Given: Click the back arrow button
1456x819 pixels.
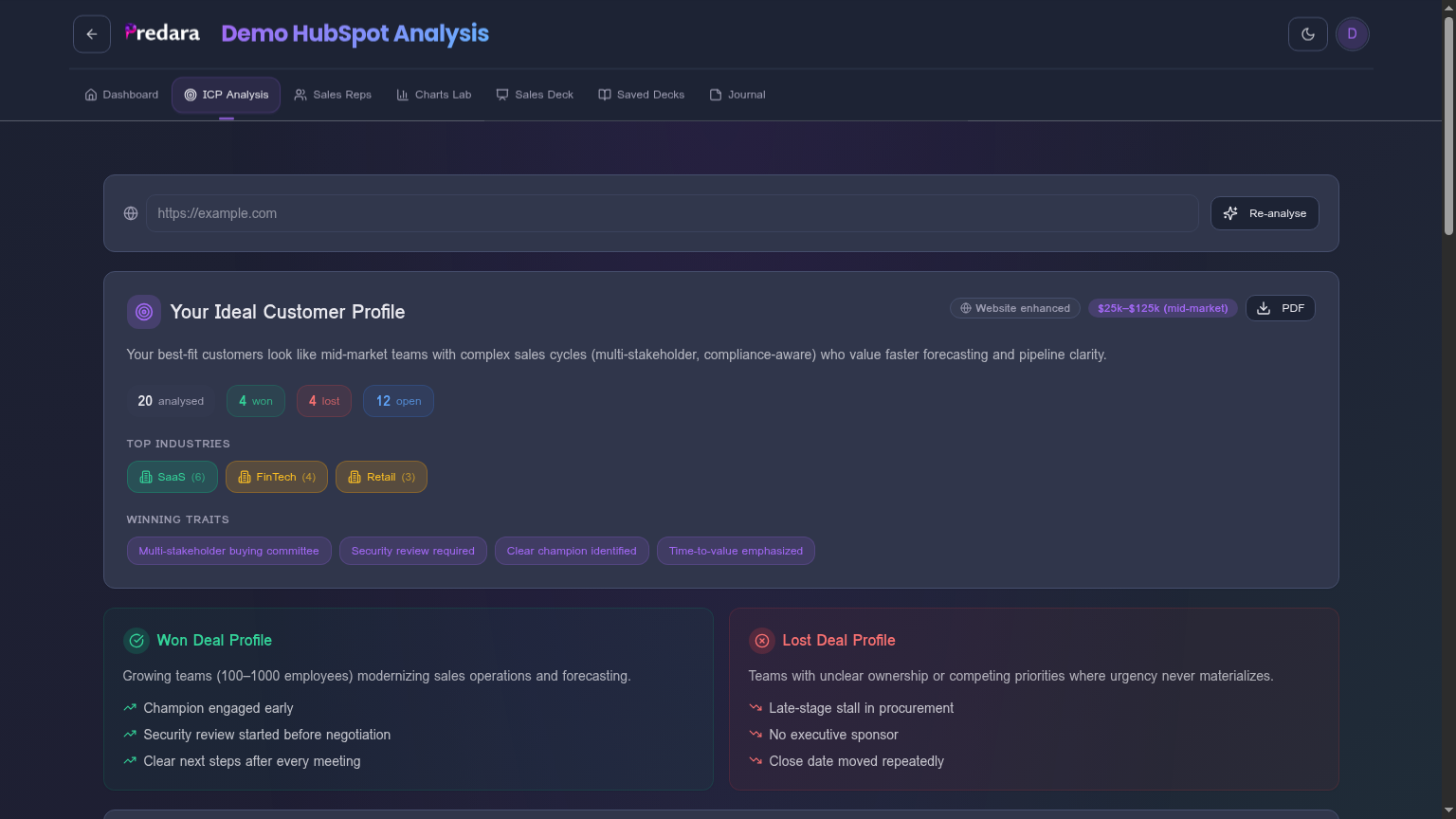Looking at the screenshot, I should click(92, 34).
